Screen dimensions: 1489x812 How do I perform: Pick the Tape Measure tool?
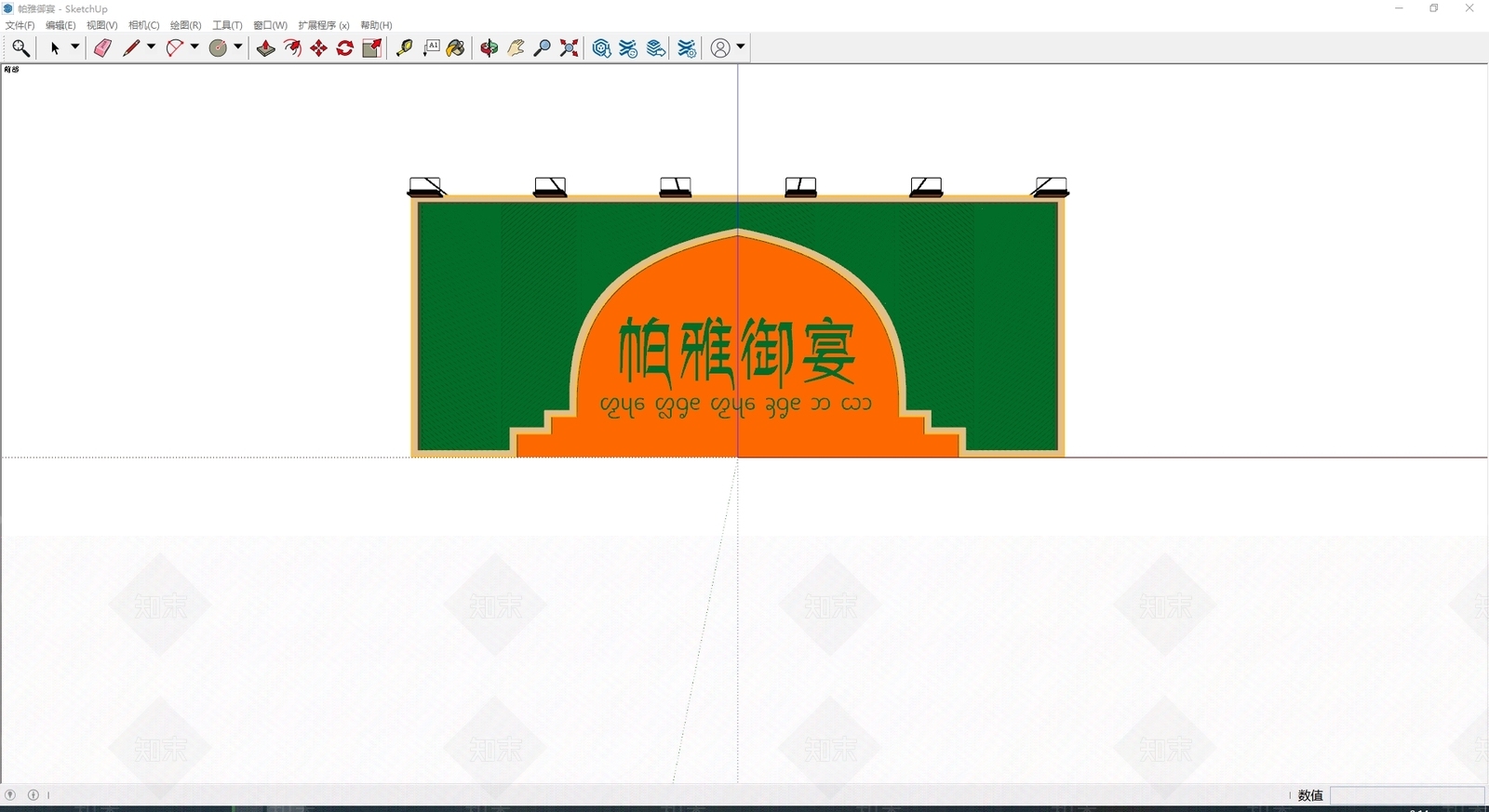404,48
